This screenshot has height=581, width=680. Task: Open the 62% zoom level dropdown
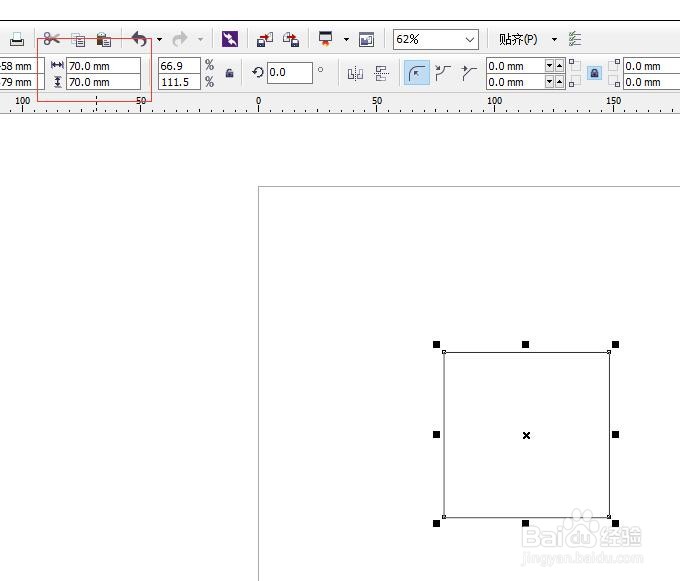tap(470, 40)
